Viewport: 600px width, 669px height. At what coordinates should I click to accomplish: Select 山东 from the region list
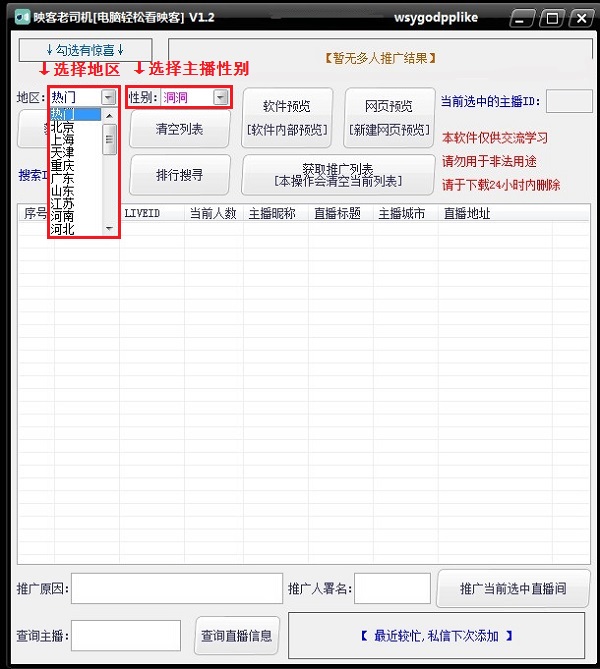76,191
